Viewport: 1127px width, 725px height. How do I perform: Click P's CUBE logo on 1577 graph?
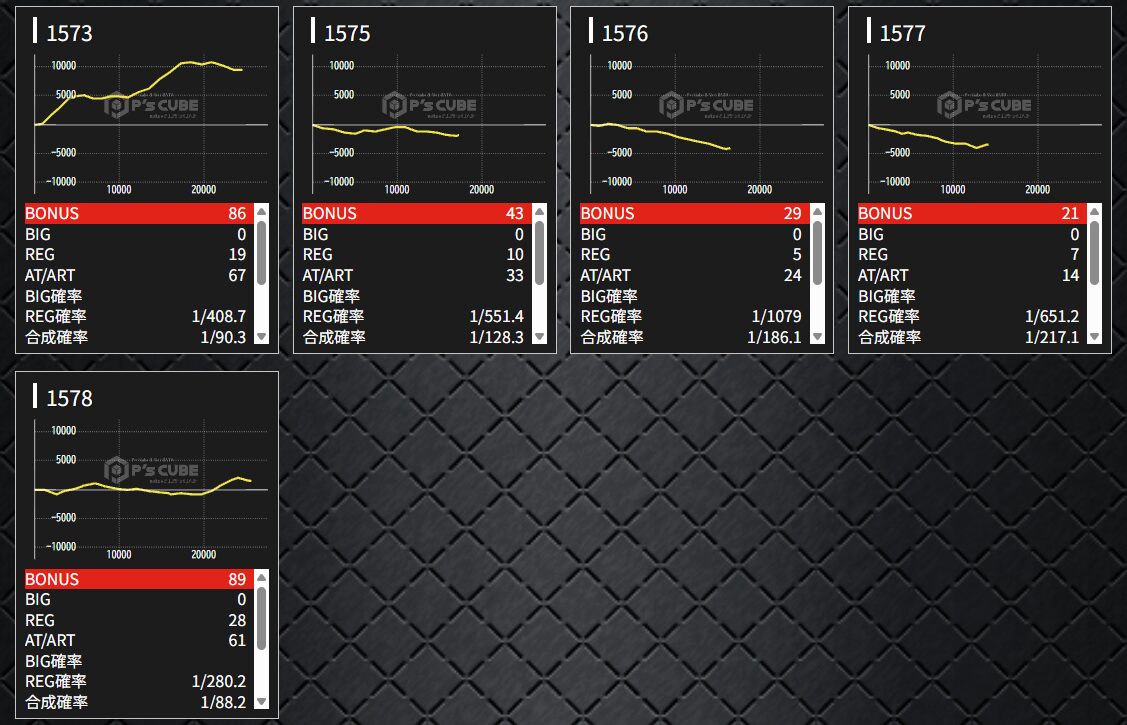(x=985, y=105)
